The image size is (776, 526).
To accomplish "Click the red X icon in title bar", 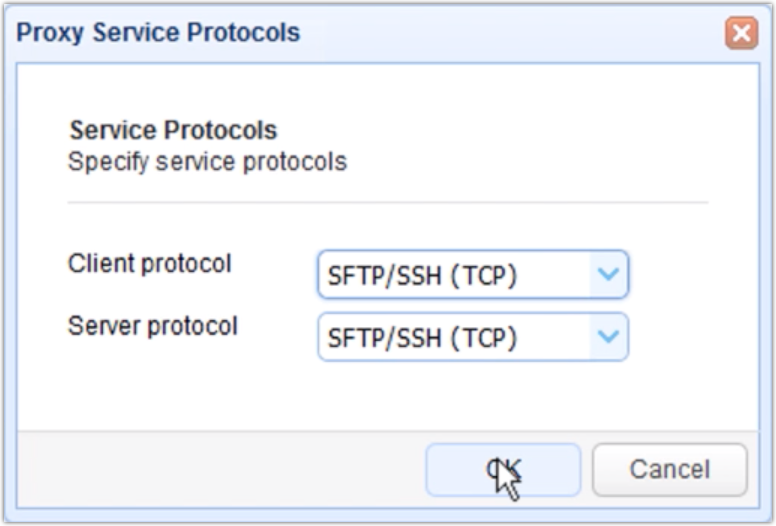I will pos(741,33).
